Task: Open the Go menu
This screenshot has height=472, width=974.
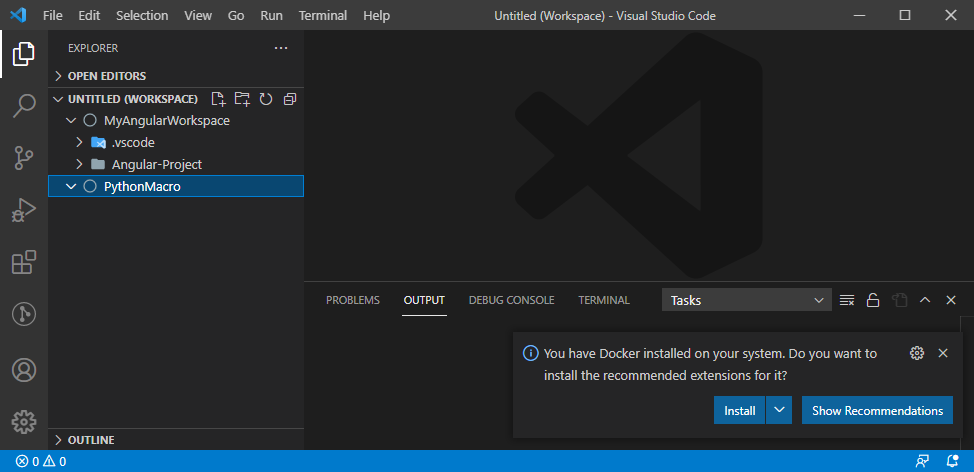Action: 236,16
